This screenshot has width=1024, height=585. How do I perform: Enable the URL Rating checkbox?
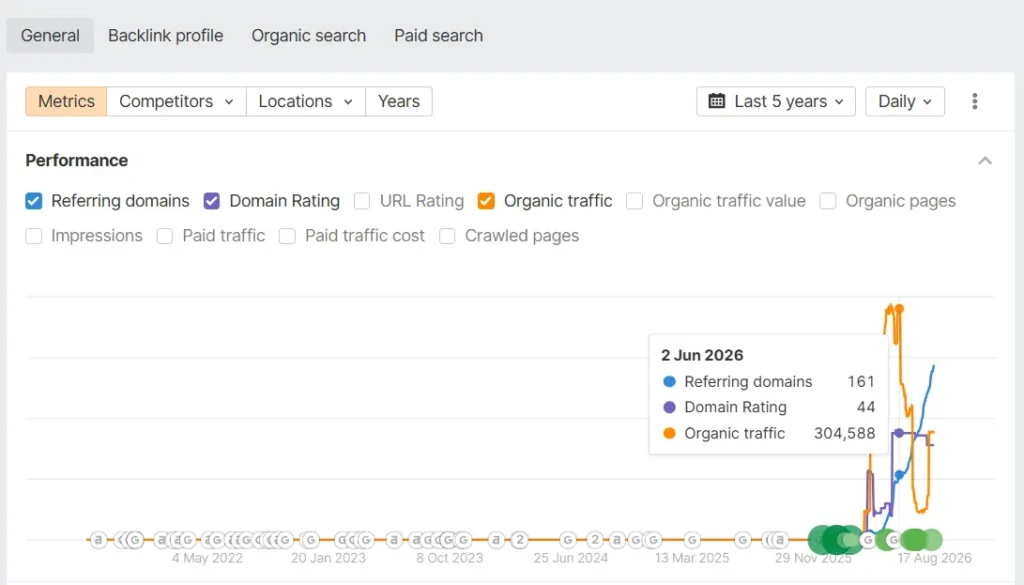[362, 201]
